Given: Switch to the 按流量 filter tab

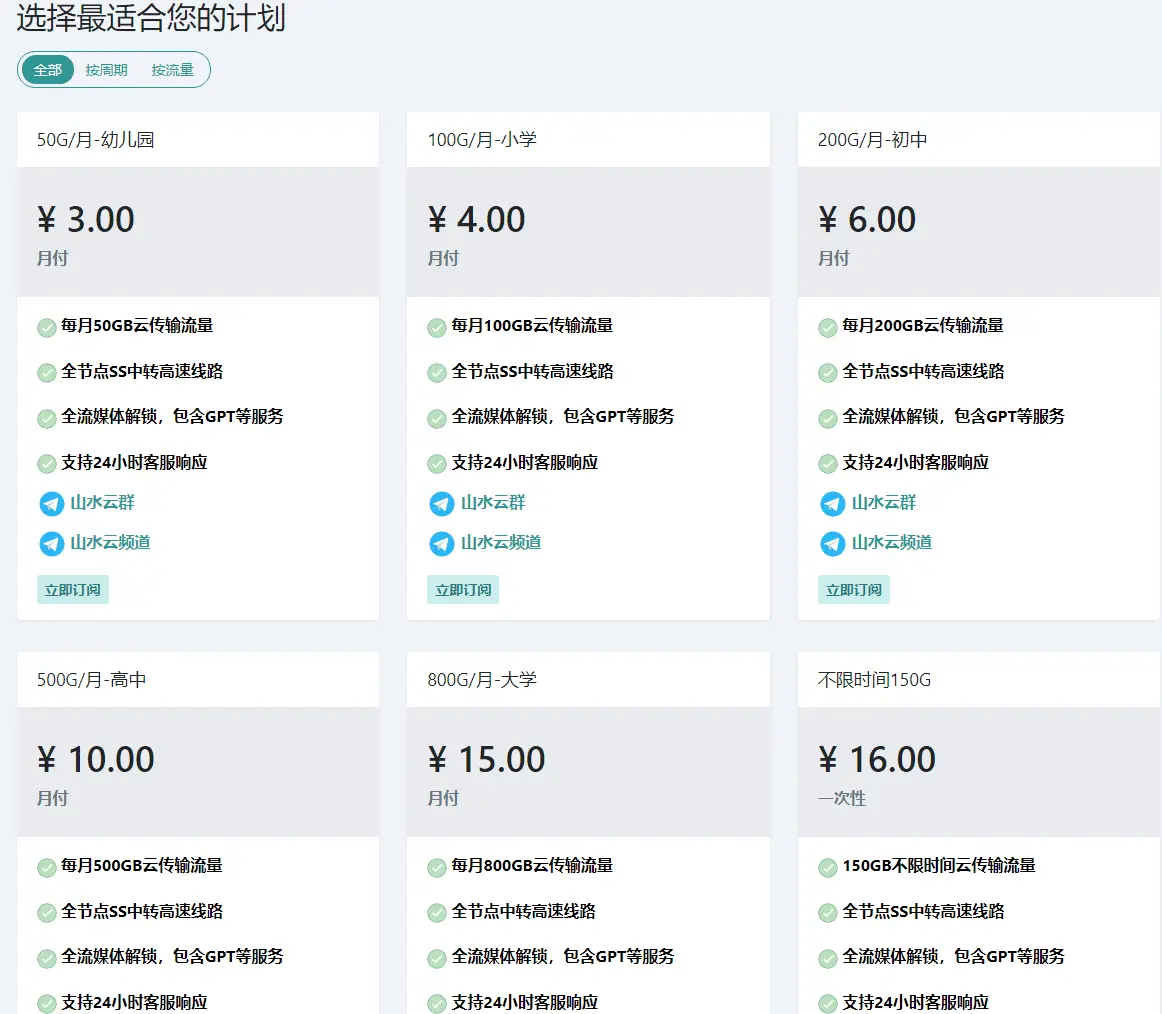Looking at the screenshot, I should pos(172,70).
